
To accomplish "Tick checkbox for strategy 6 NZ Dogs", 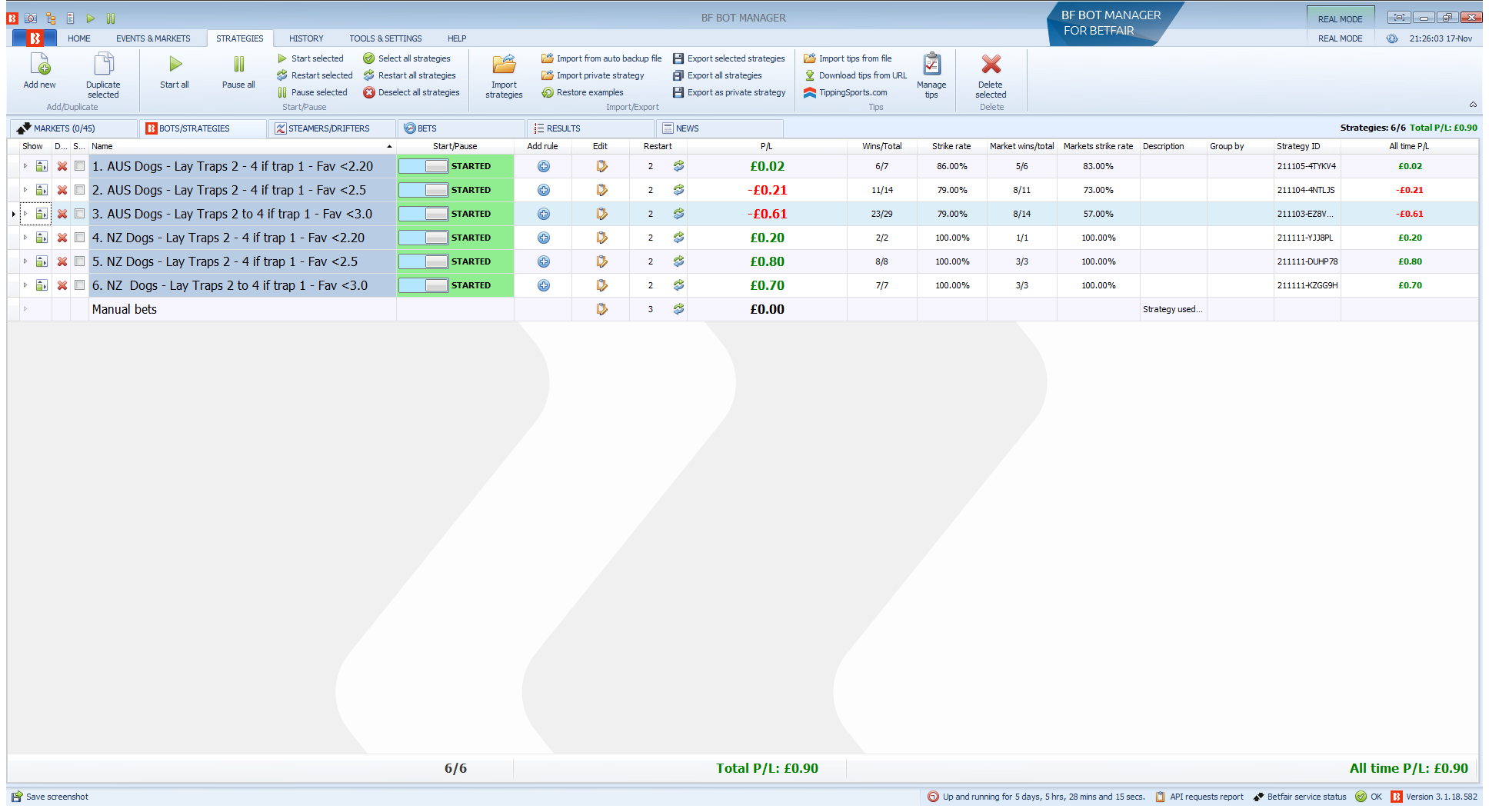I will [x=80, y=285].
